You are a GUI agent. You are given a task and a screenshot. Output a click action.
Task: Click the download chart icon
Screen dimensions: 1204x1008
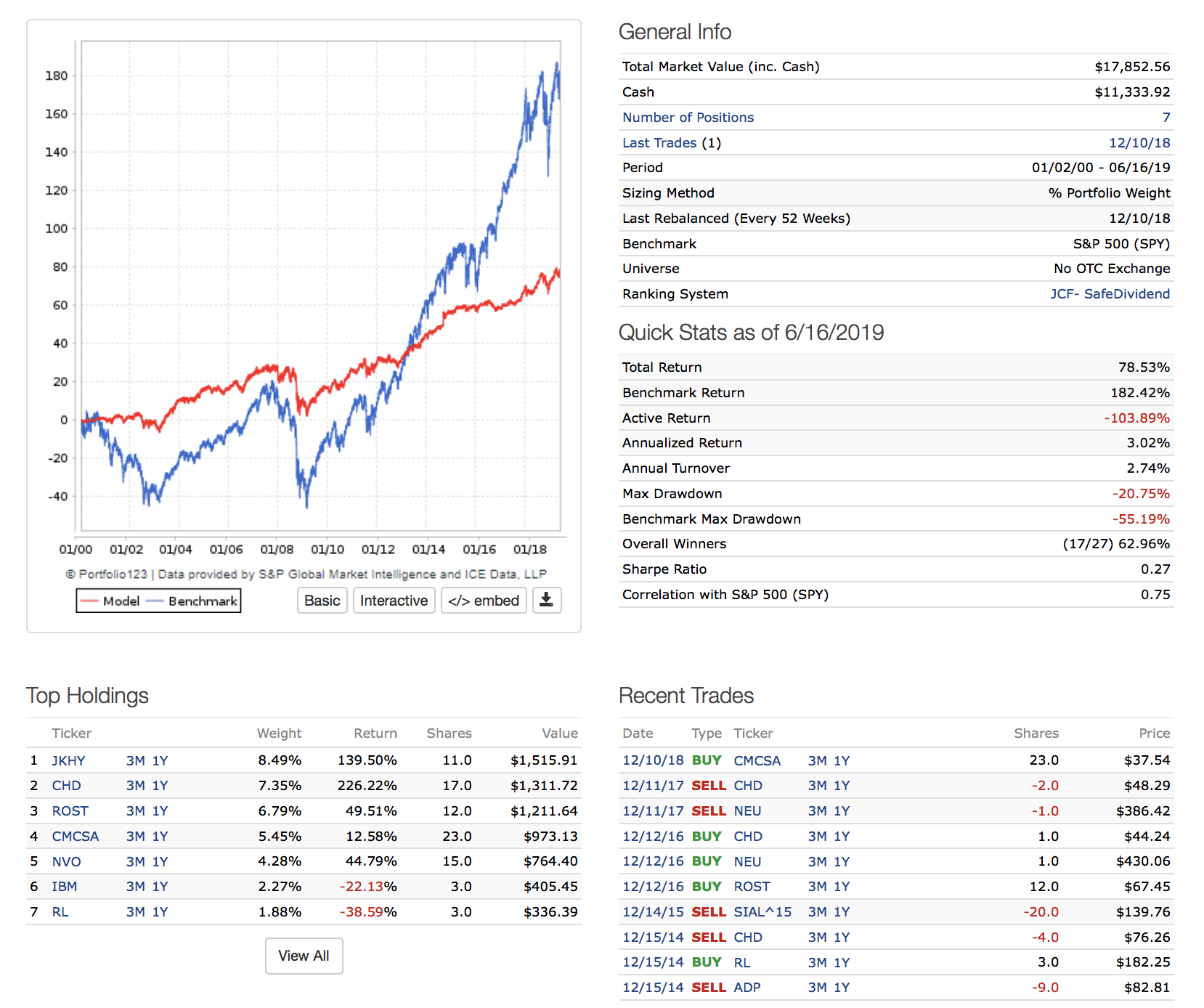[x=547, y=601]
